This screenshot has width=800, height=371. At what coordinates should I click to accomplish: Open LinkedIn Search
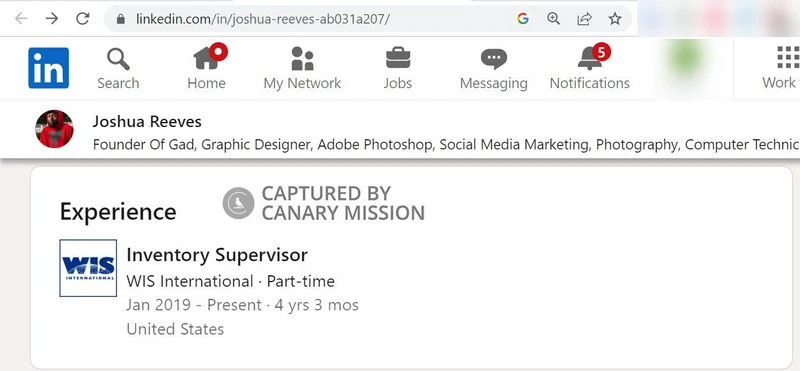(x=118, y=69)
